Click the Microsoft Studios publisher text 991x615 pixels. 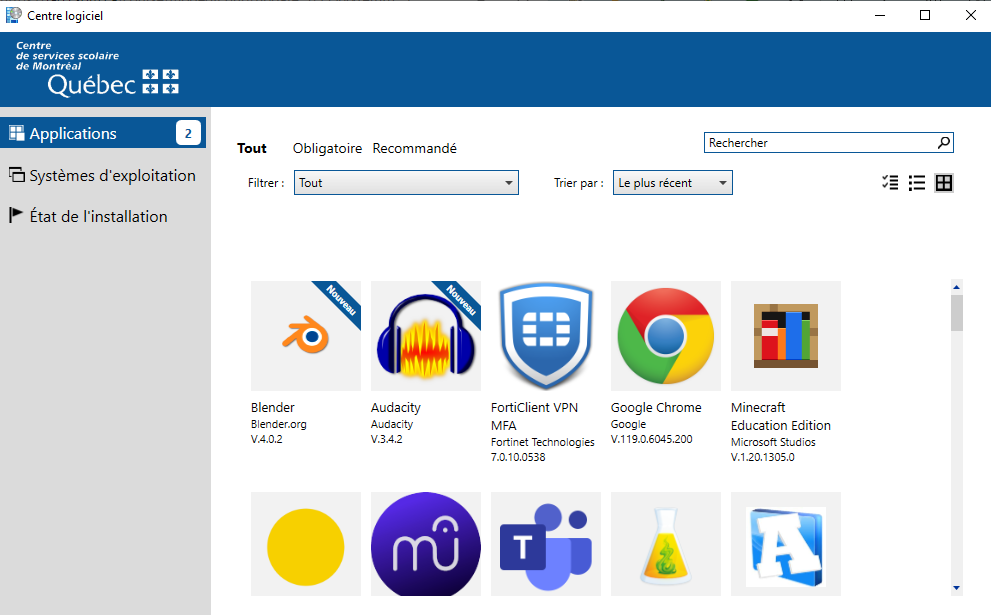774,442
